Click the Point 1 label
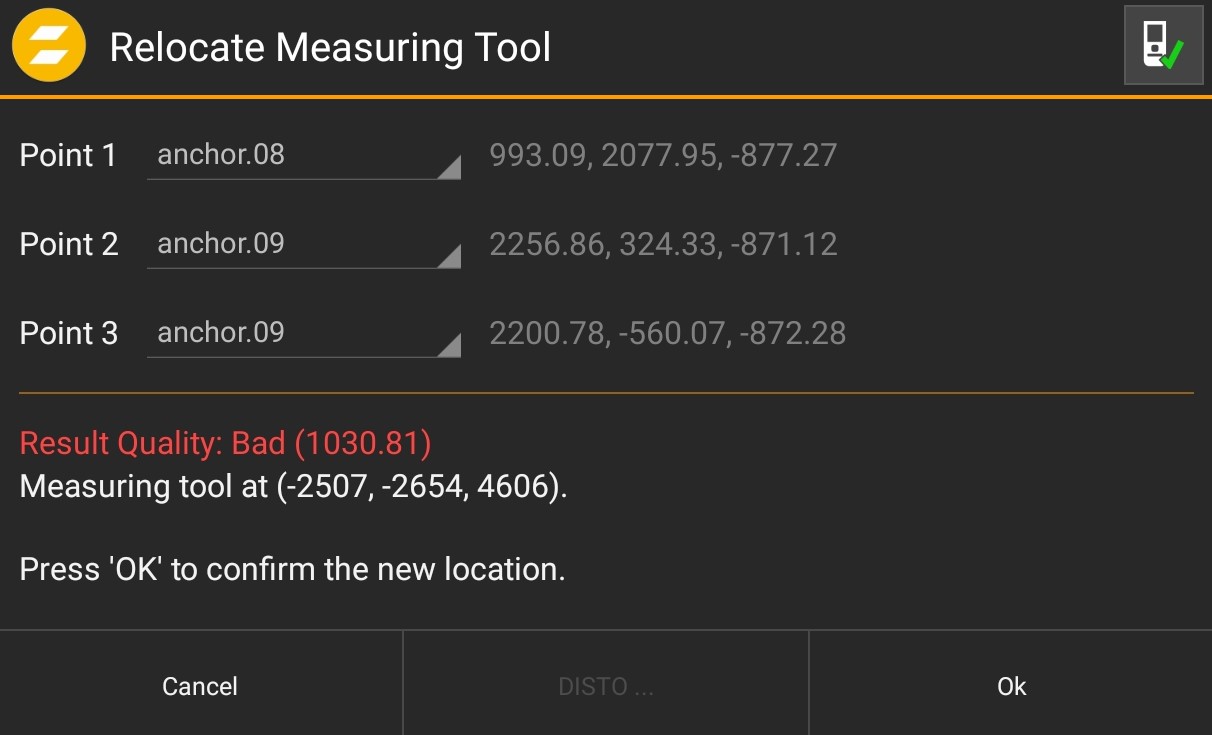Viewport: 1212px width, 735px height. click(x=68, y=156)
